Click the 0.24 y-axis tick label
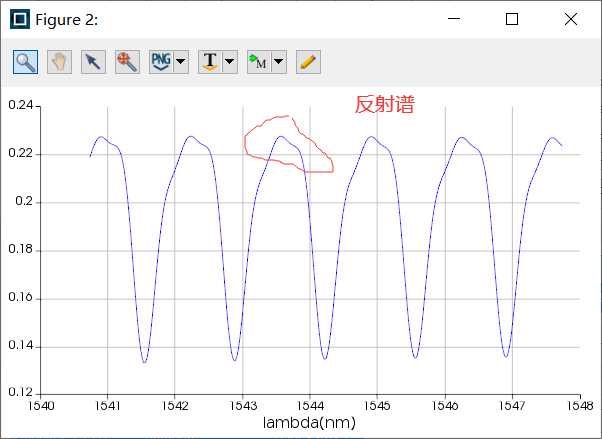The height and width of the screenshot is (439, 602). pyautogui.click(x=21, y=105)
